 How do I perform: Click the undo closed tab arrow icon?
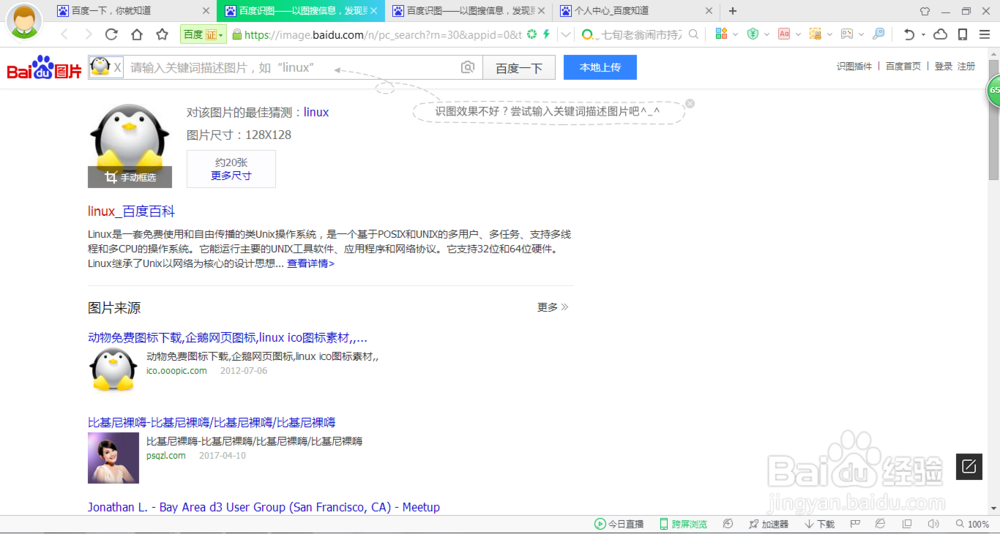(909, 34)
